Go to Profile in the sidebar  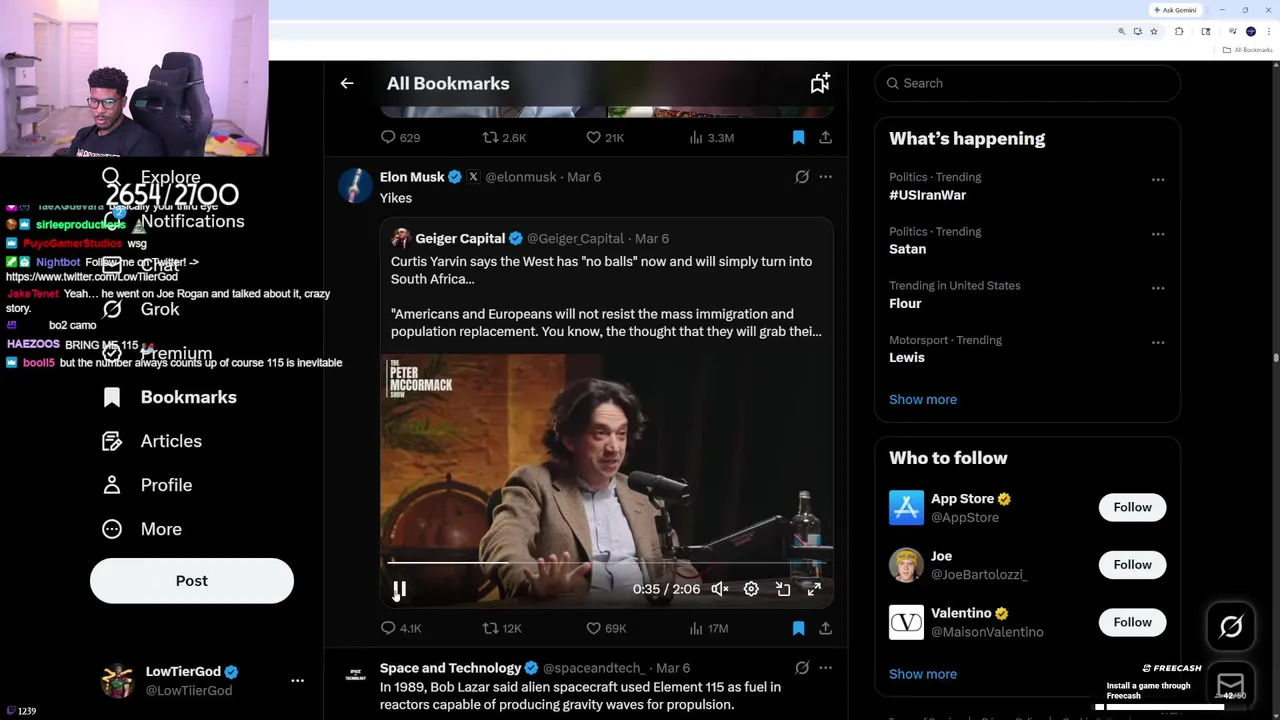(147, 485)
